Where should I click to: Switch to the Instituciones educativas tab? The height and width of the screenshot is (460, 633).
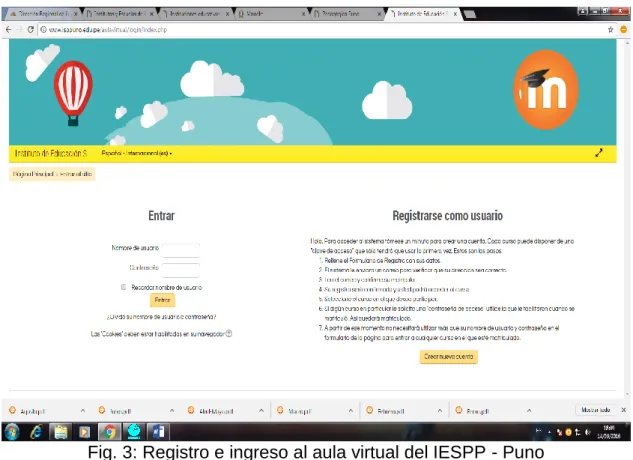194,14
